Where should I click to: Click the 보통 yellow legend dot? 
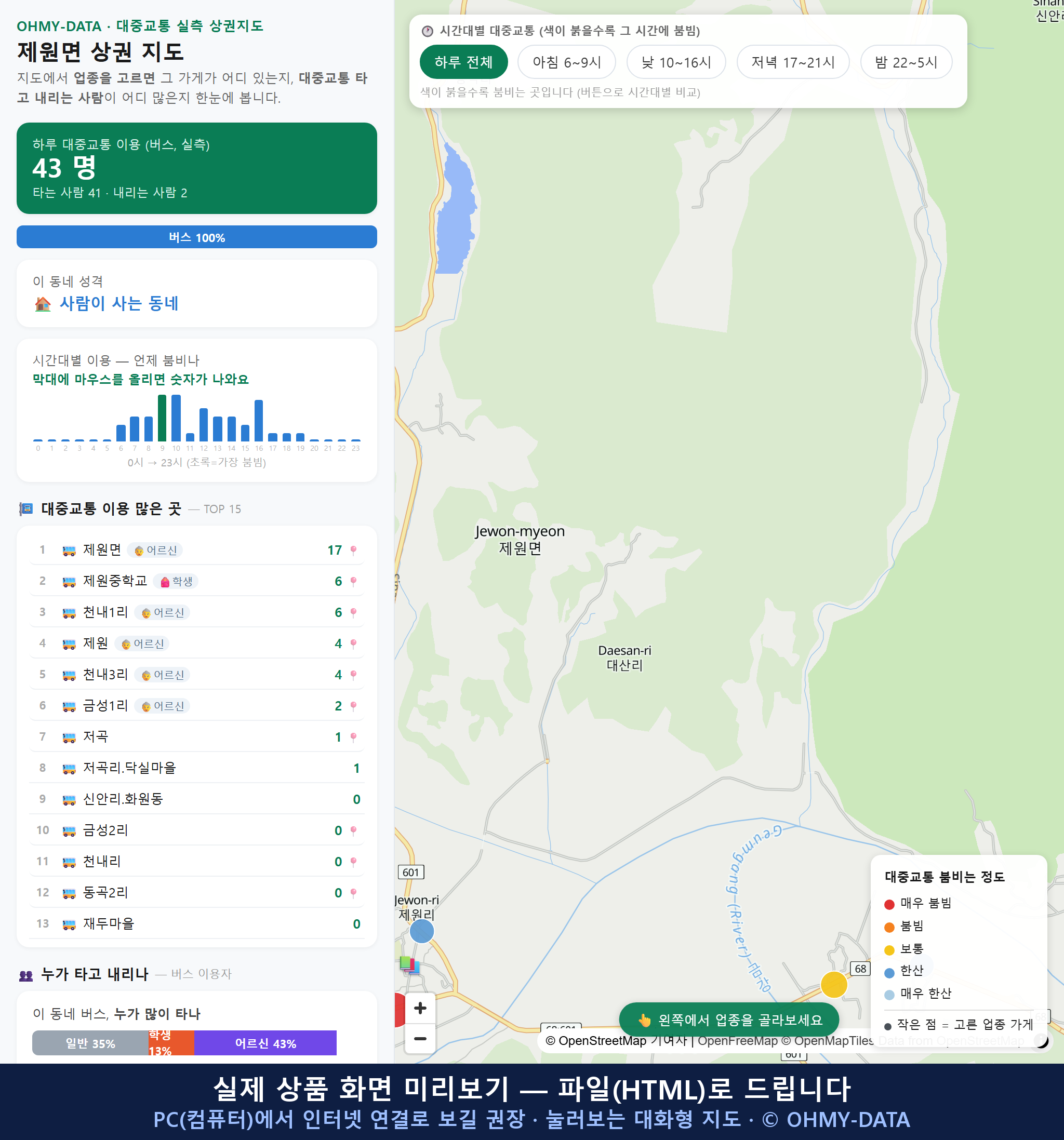[889, 950]
